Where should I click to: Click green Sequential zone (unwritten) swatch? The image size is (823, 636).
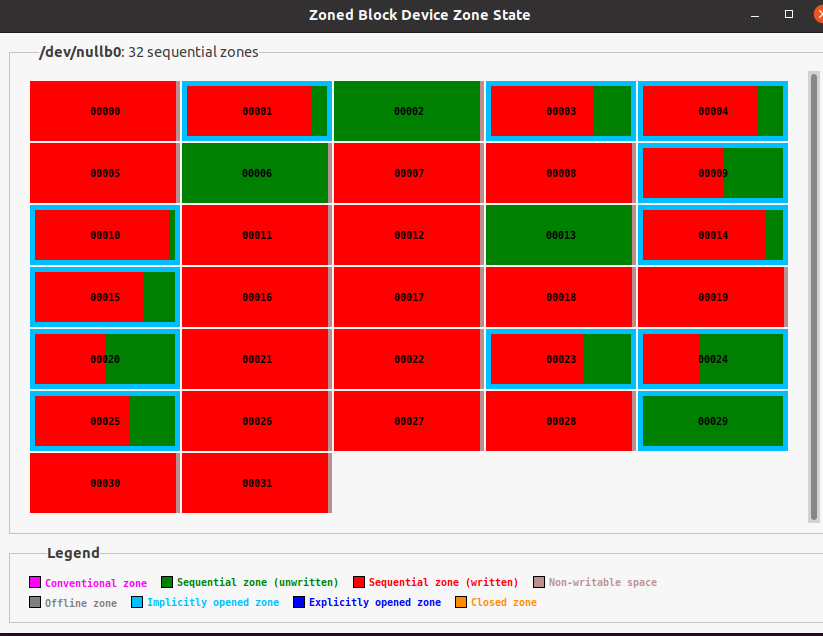[167, 582]
